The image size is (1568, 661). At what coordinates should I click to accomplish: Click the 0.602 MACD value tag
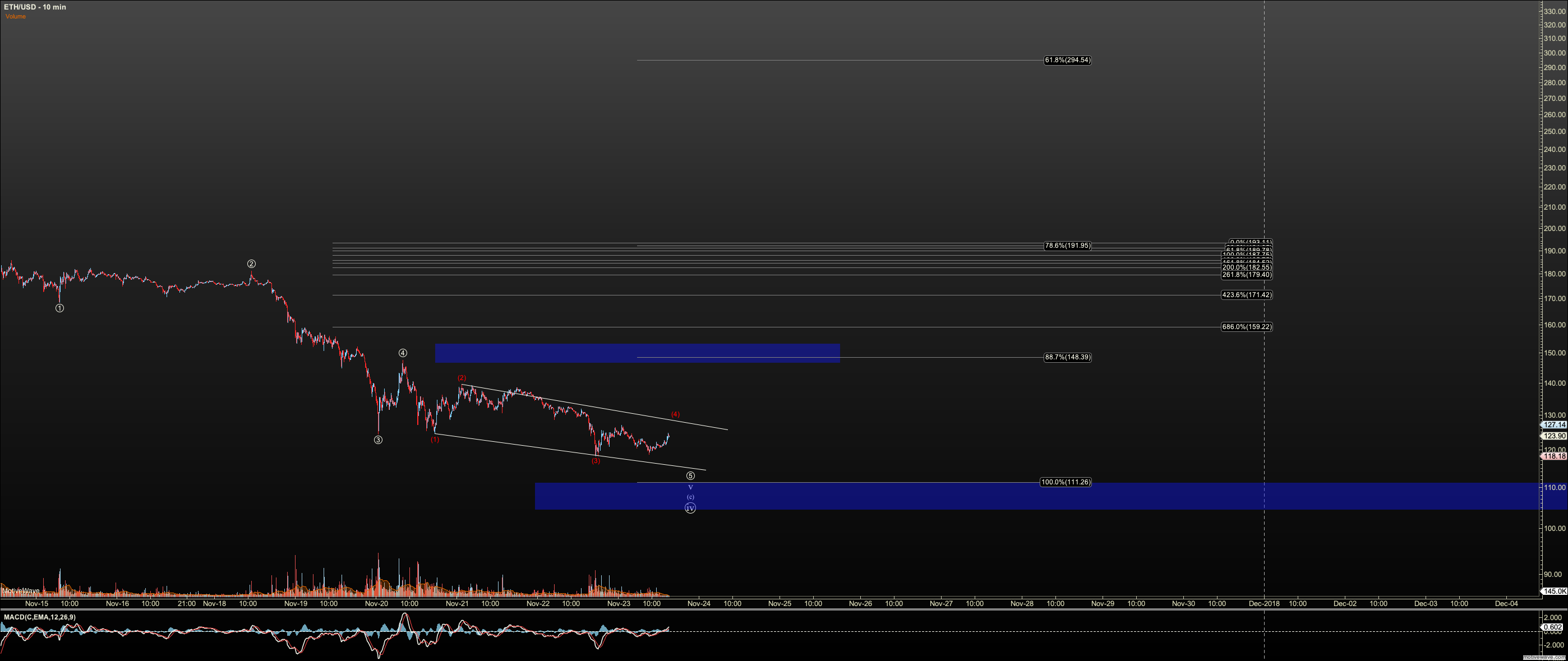[x=1553, y=627]
